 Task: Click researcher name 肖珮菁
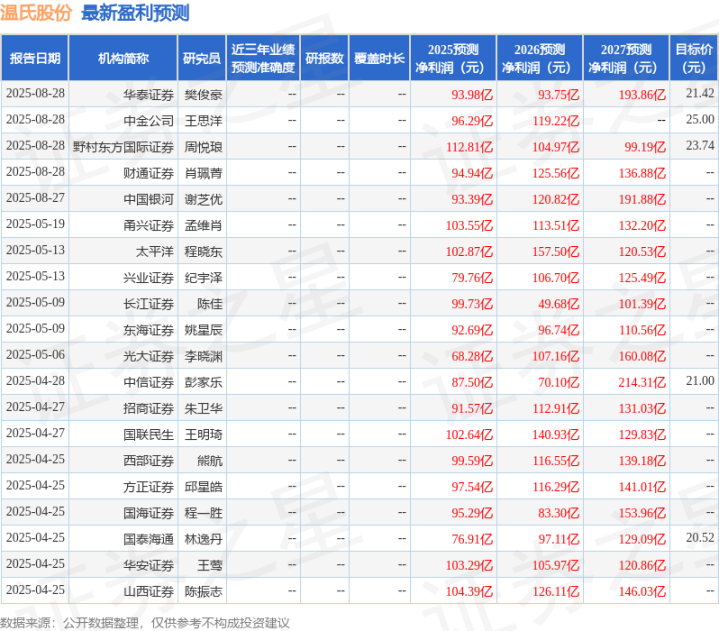(x=203, y=173)
